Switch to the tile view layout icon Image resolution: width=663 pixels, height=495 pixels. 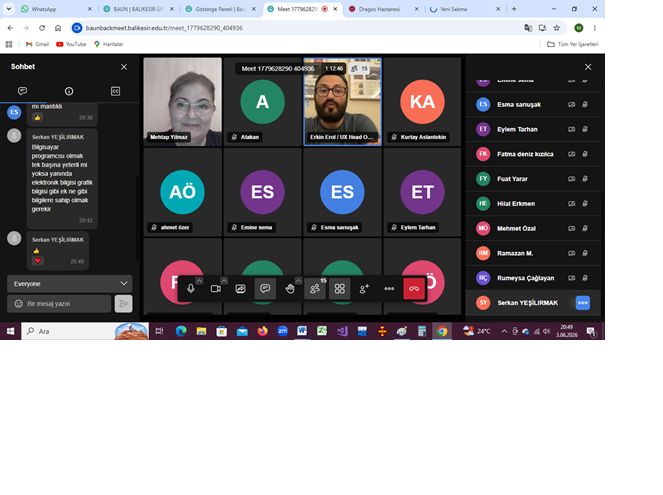coord(340,289)
